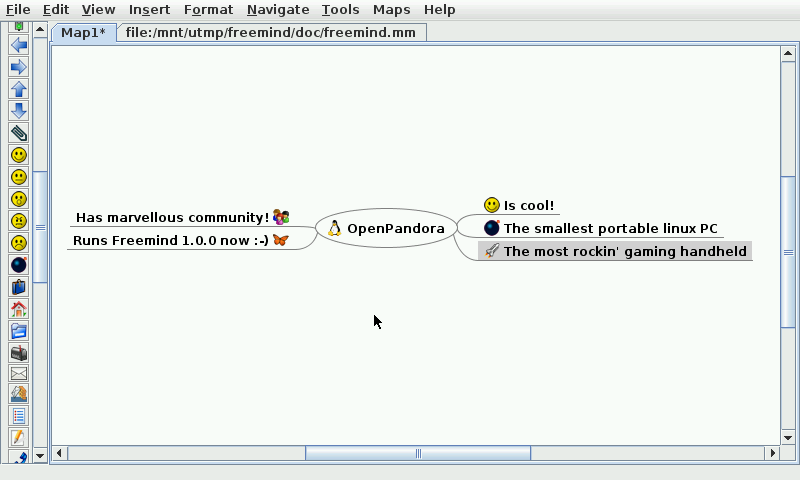Open the Tools menu

[340, 10]
